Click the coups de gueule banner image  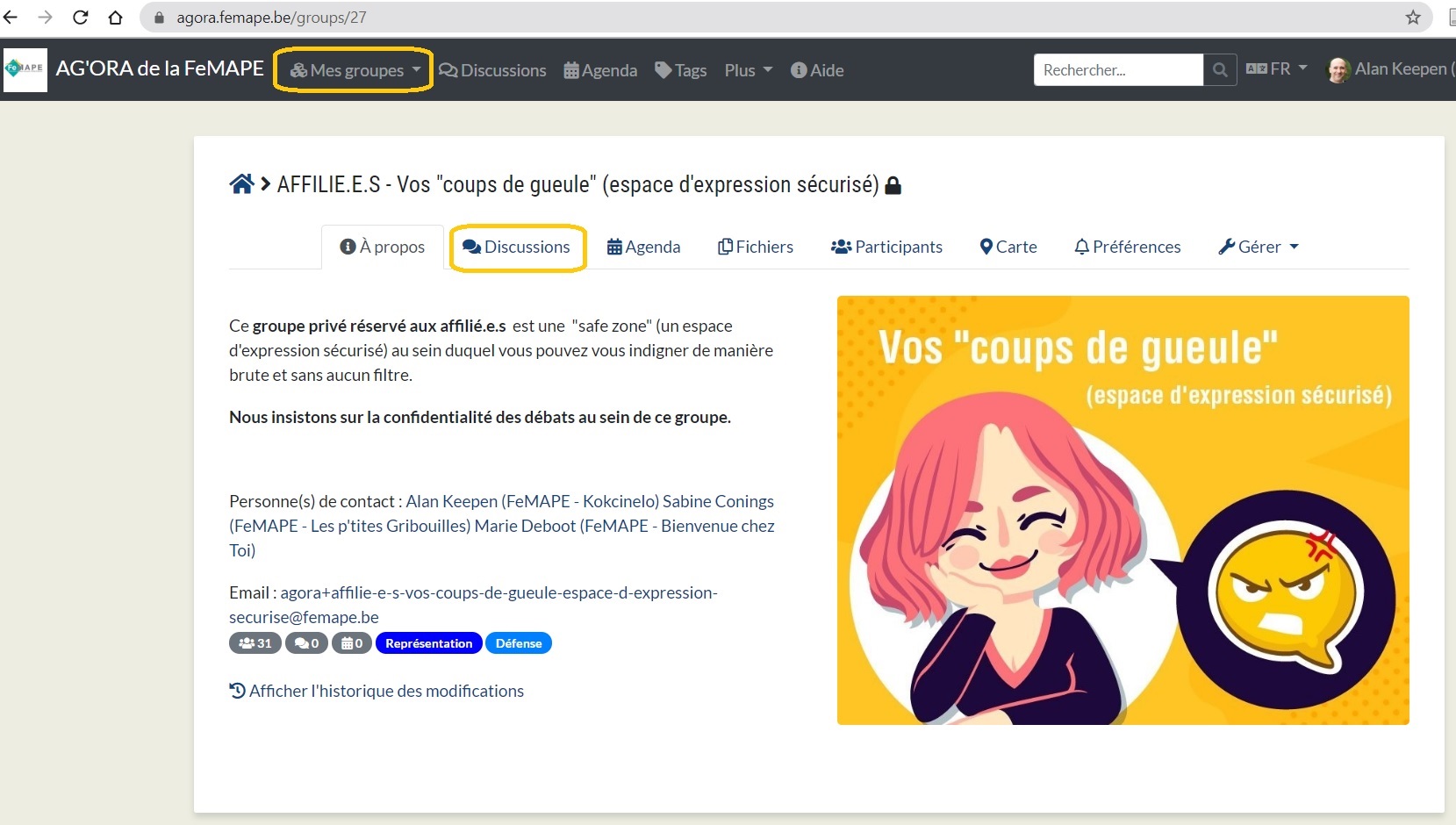(1122, 510)
